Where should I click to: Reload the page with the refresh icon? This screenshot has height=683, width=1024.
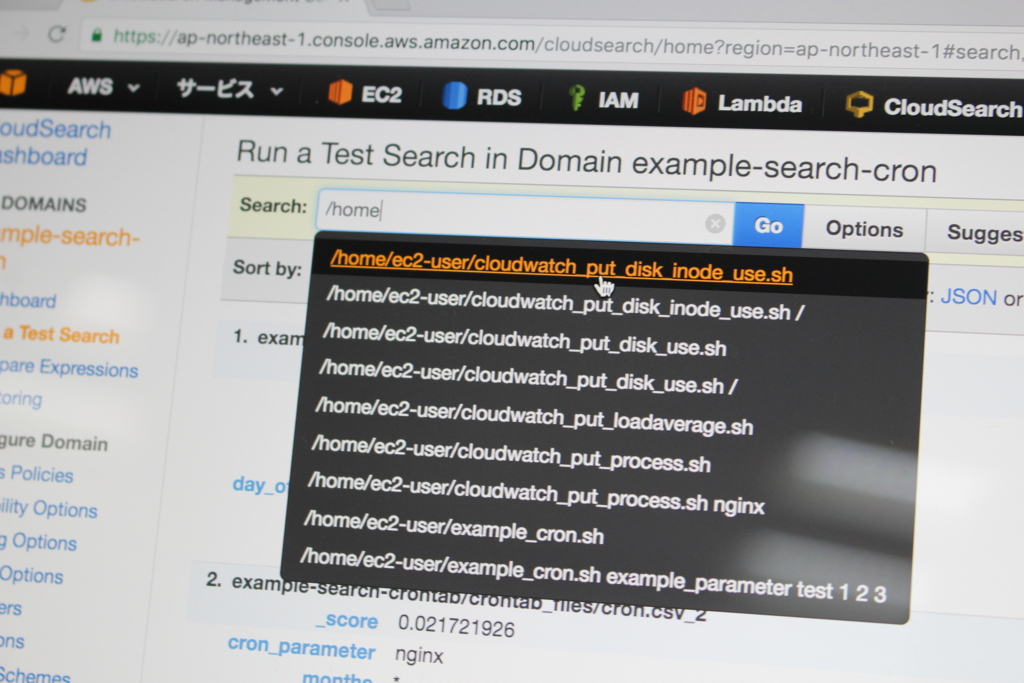click(57, 33)
